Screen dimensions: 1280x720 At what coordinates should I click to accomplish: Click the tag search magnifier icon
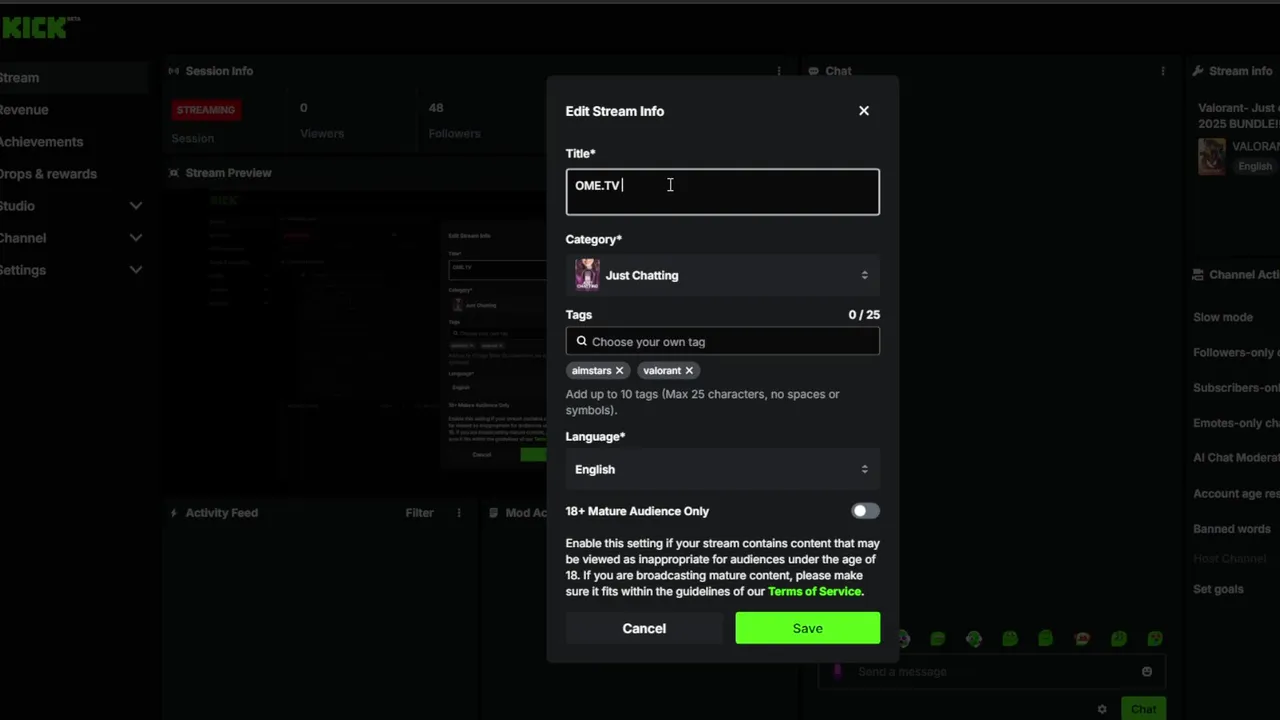[582, 341]
